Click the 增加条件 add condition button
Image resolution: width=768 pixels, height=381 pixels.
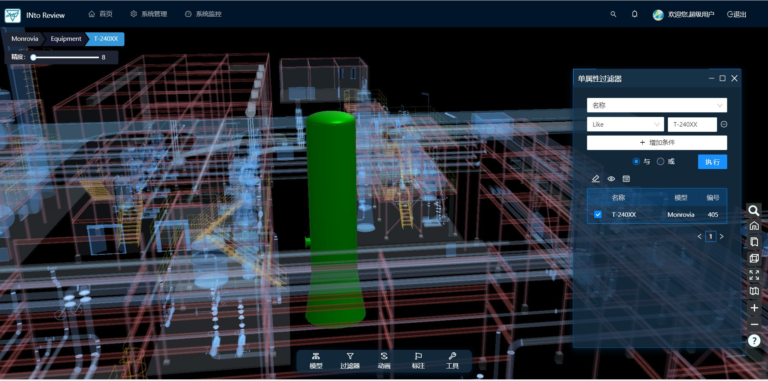tap(657, 143)
